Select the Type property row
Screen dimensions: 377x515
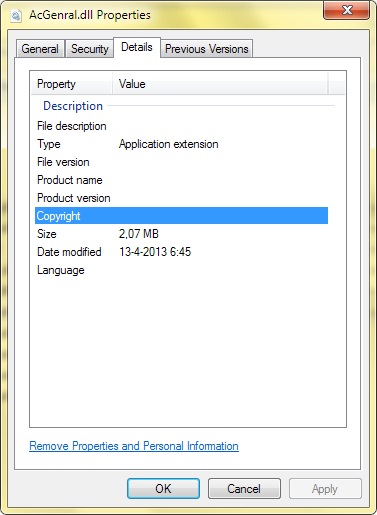[x=181, y=144]
